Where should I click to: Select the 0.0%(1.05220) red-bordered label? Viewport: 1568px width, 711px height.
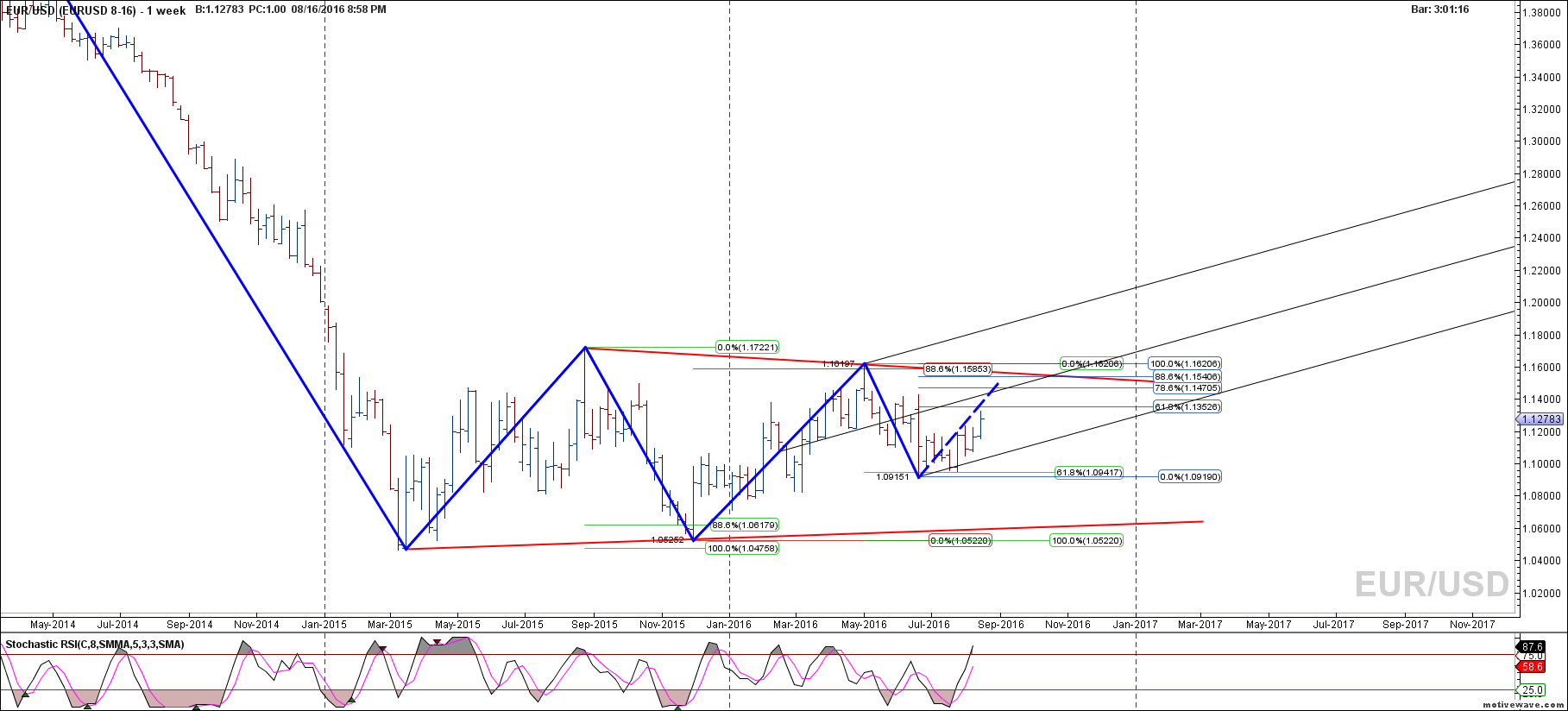tap(960, 540)
